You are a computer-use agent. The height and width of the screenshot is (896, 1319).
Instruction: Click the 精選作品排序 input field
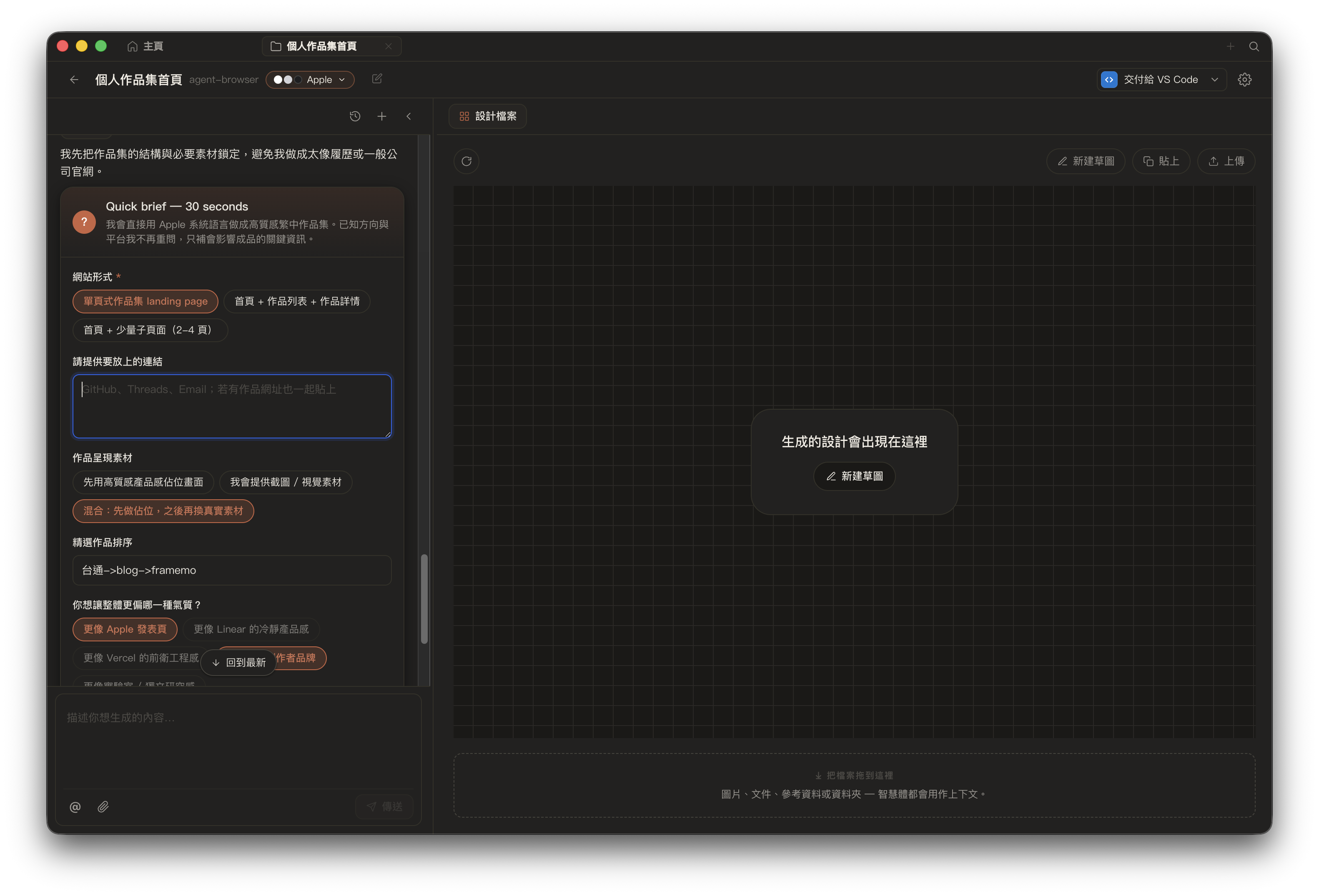(232, 570)
